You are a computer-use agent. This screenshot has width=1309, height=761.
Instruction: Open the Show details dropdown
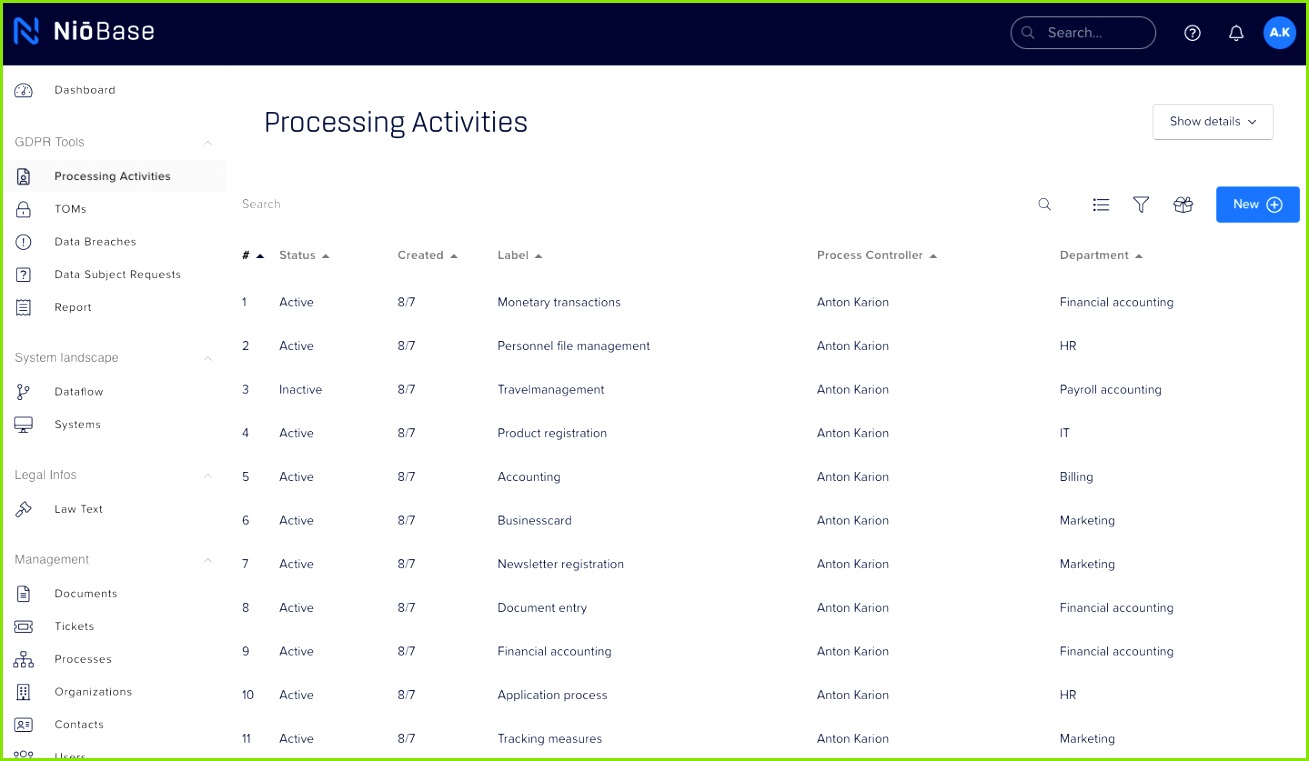(x=1212, y=121)
